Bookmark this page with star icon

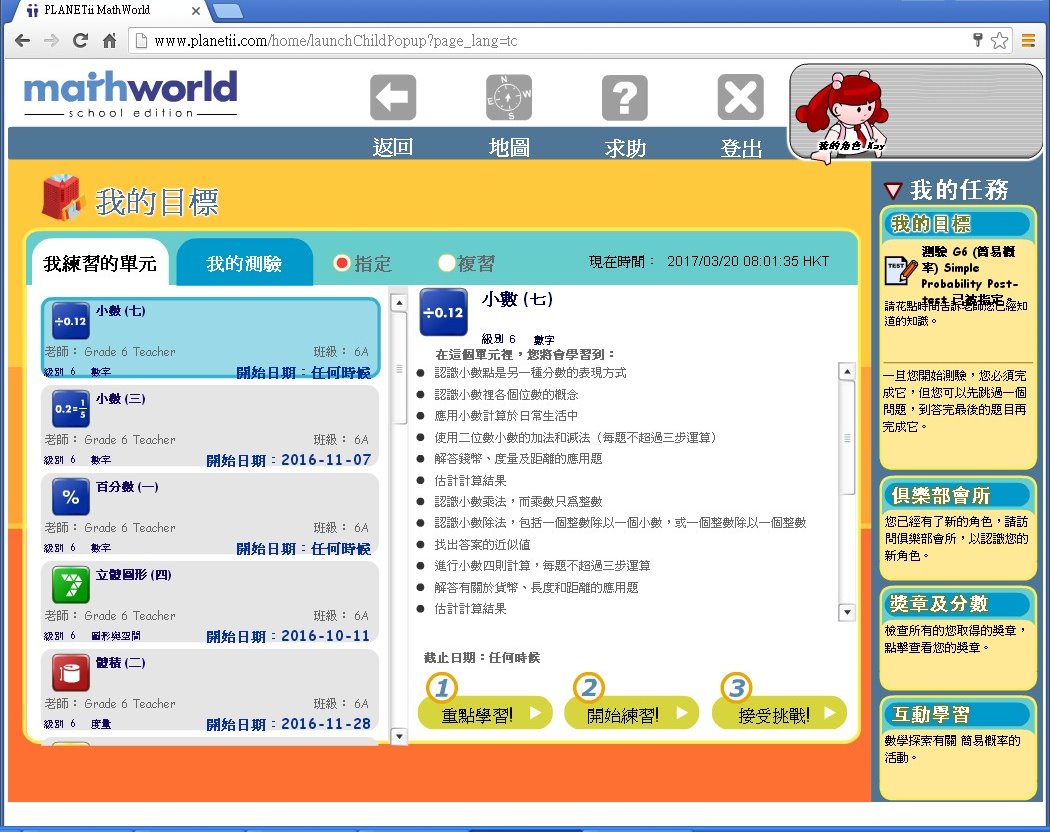pos(999,41)
